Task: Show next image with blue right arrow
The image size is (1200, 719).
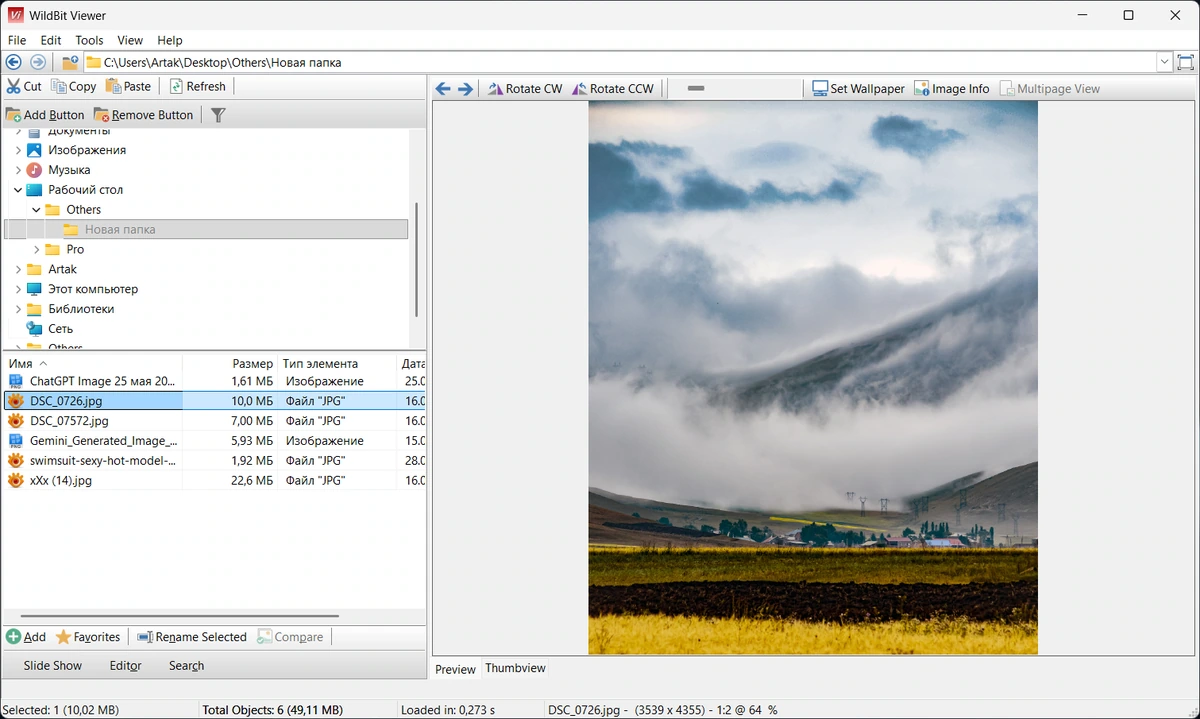Action: click(x=465, y=89)
